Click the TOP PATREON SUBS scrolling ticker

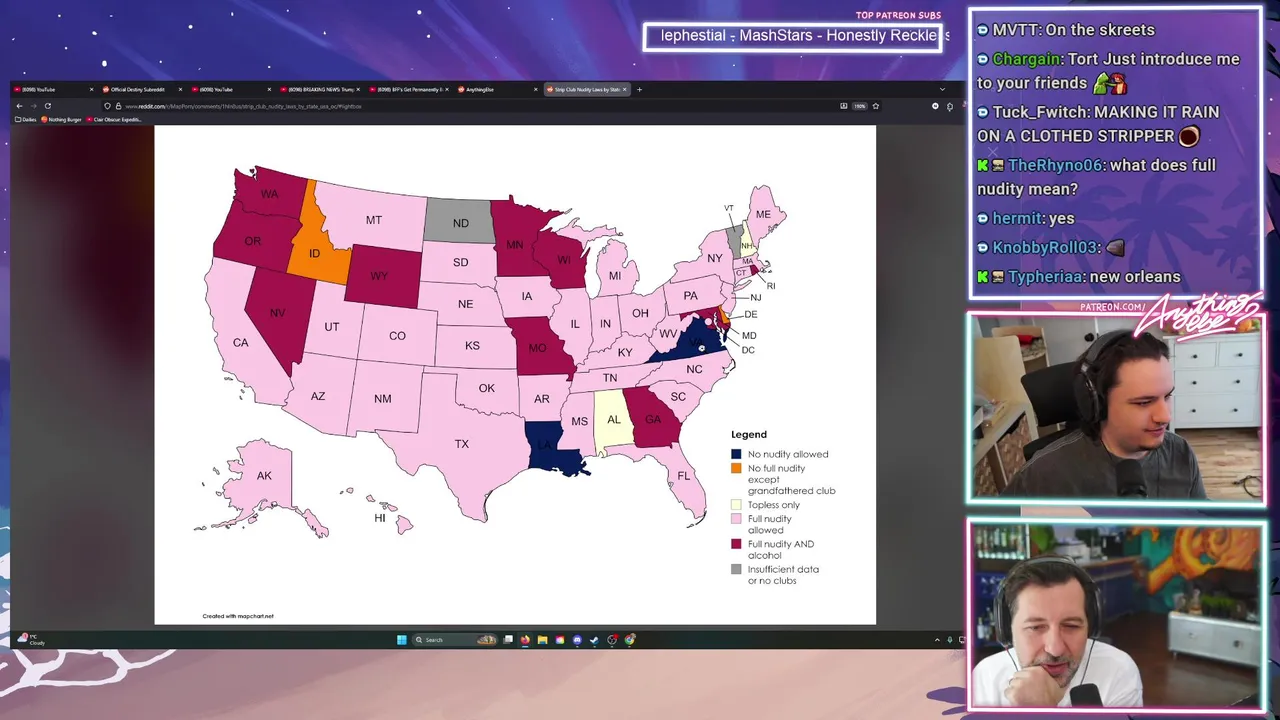[794, 37]
